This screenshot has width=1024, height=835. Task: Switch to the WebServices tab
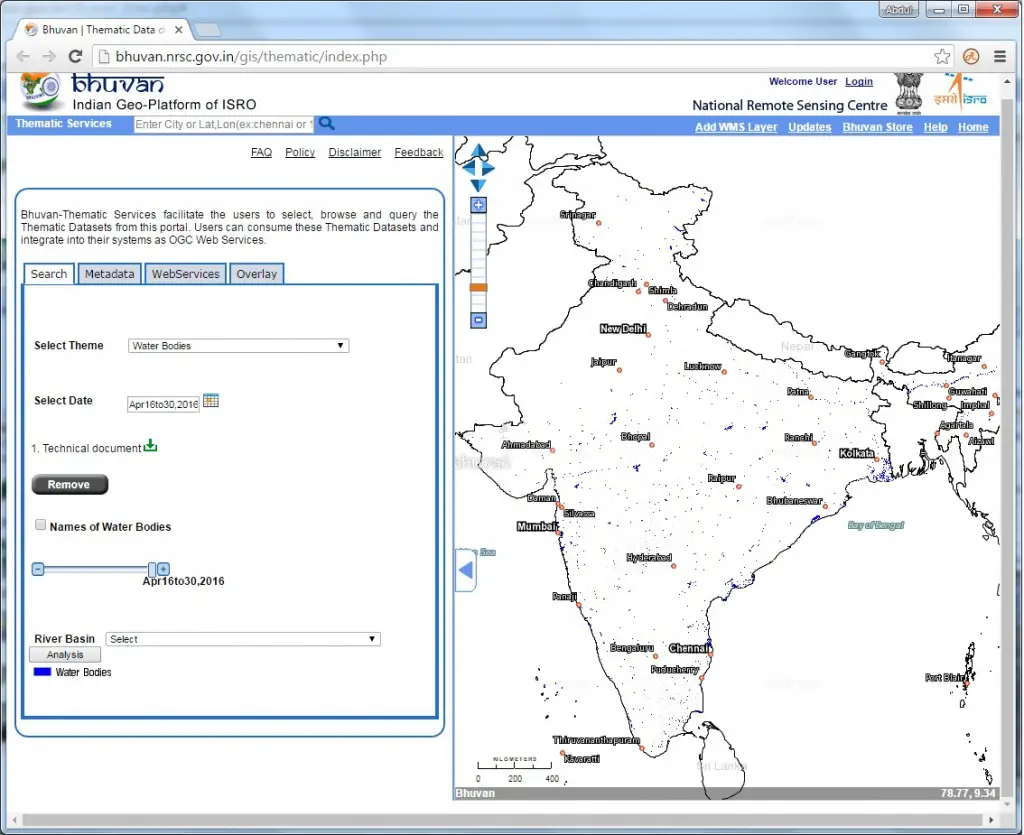tap(185, 274)
